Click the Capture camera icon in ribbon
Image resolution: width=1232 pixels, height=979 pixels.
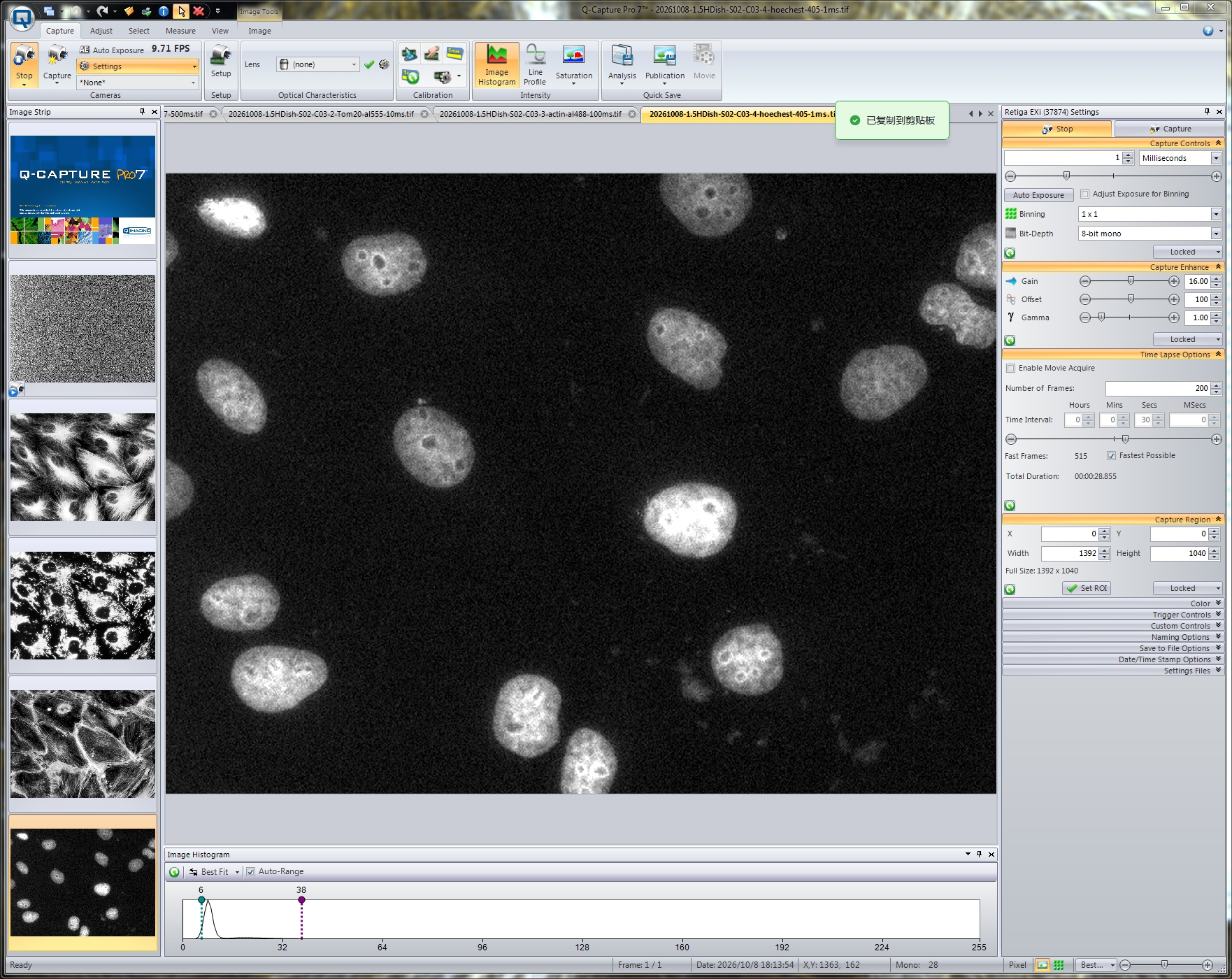(x=57, y=64)
